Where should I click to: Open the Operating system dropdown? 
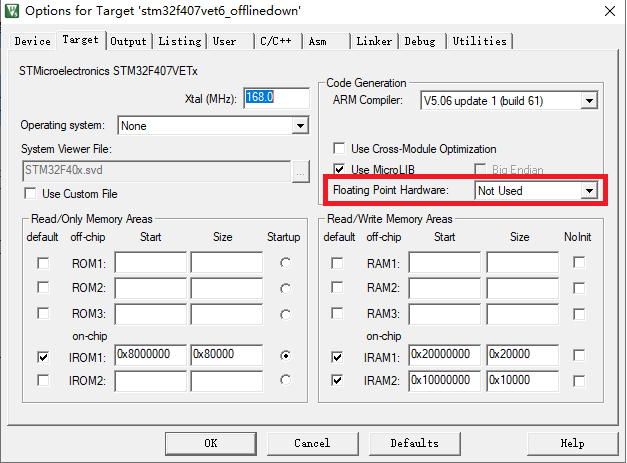point(299,126)
